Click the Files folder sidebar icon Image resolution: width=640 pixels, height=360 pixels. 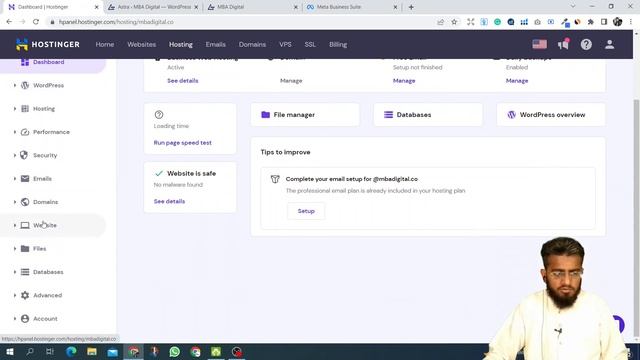click(x=25, y=249)
